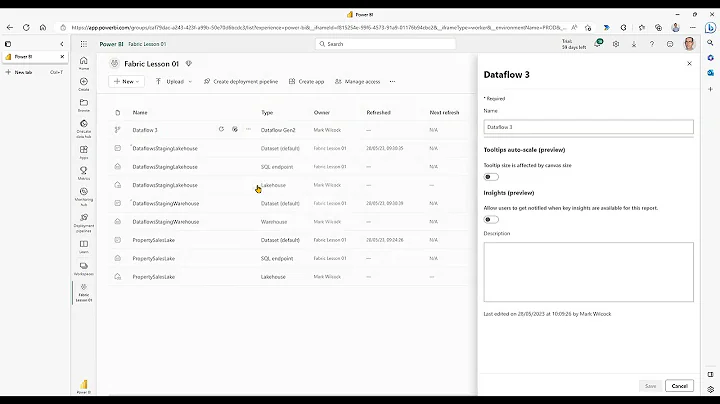Open Outlook icon in Edge sidebar
The image size is (720, 404).
point(710,73)
